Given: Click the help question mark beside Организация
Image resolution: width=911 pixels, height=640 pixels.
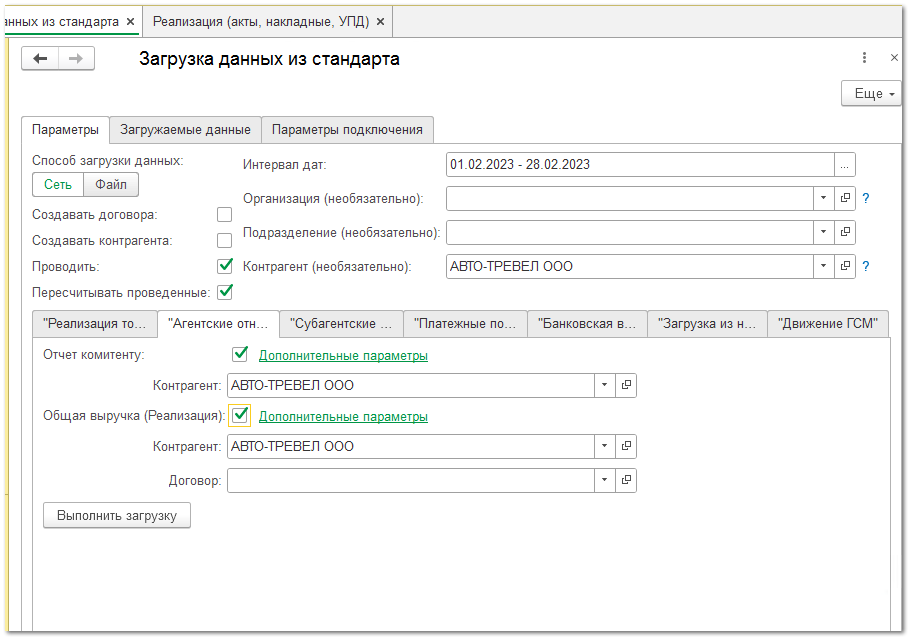Looking at the screenshot, I should coord(866,199).
